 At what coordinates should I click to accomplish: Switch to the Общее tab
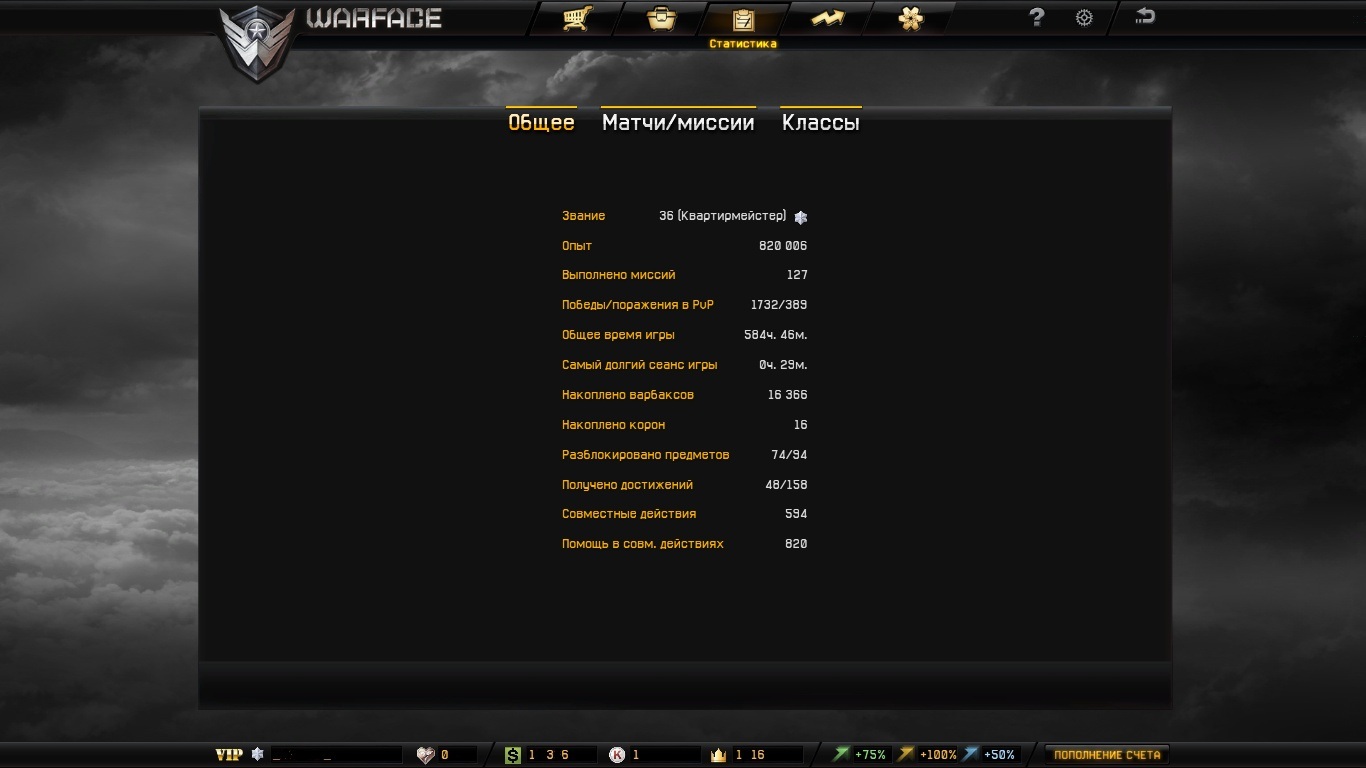point(541,122)
